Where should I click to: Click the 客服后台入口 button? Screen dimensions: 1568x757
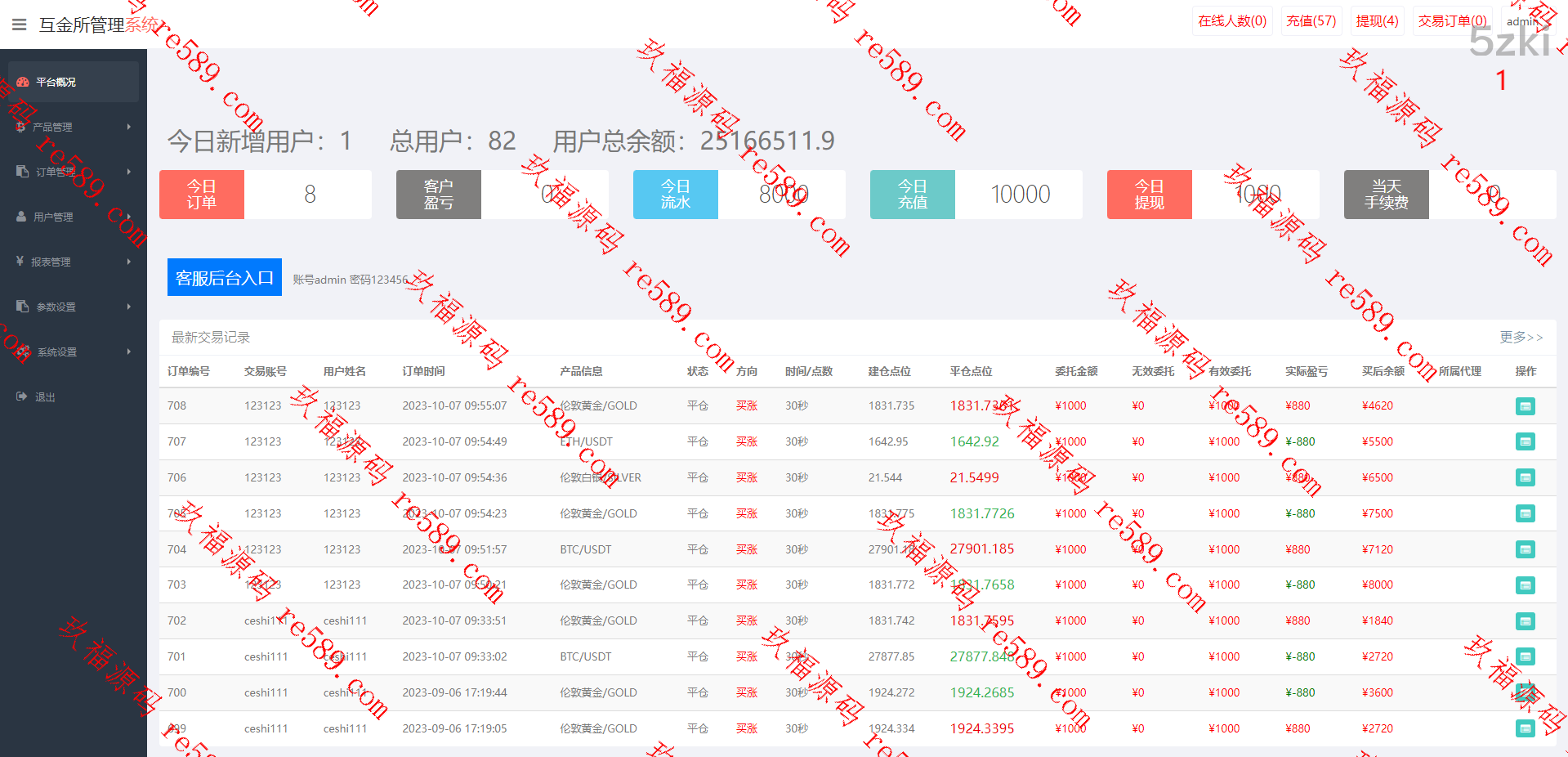(x=224, y=277)
